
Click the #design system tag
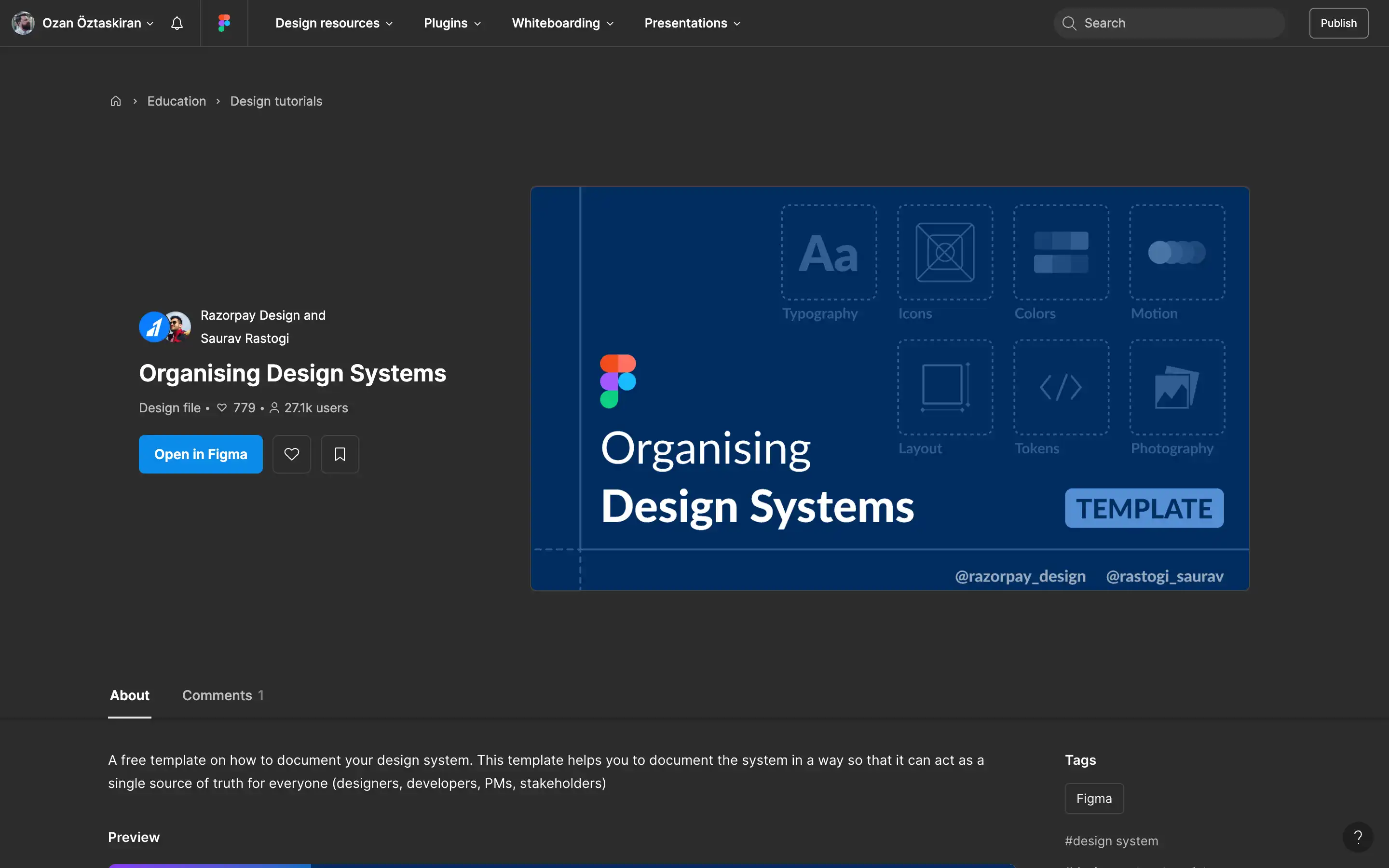point(1111,841)
